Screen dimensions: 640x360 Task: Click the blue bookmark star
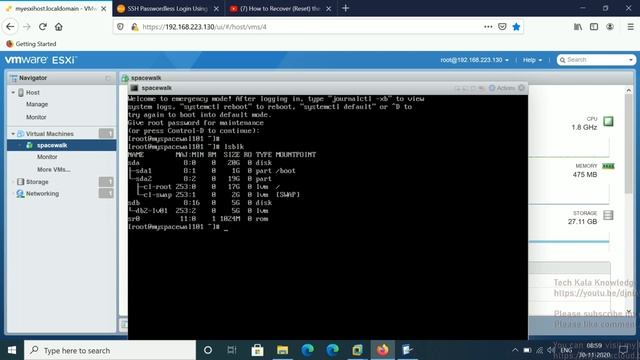click(516, 27)
